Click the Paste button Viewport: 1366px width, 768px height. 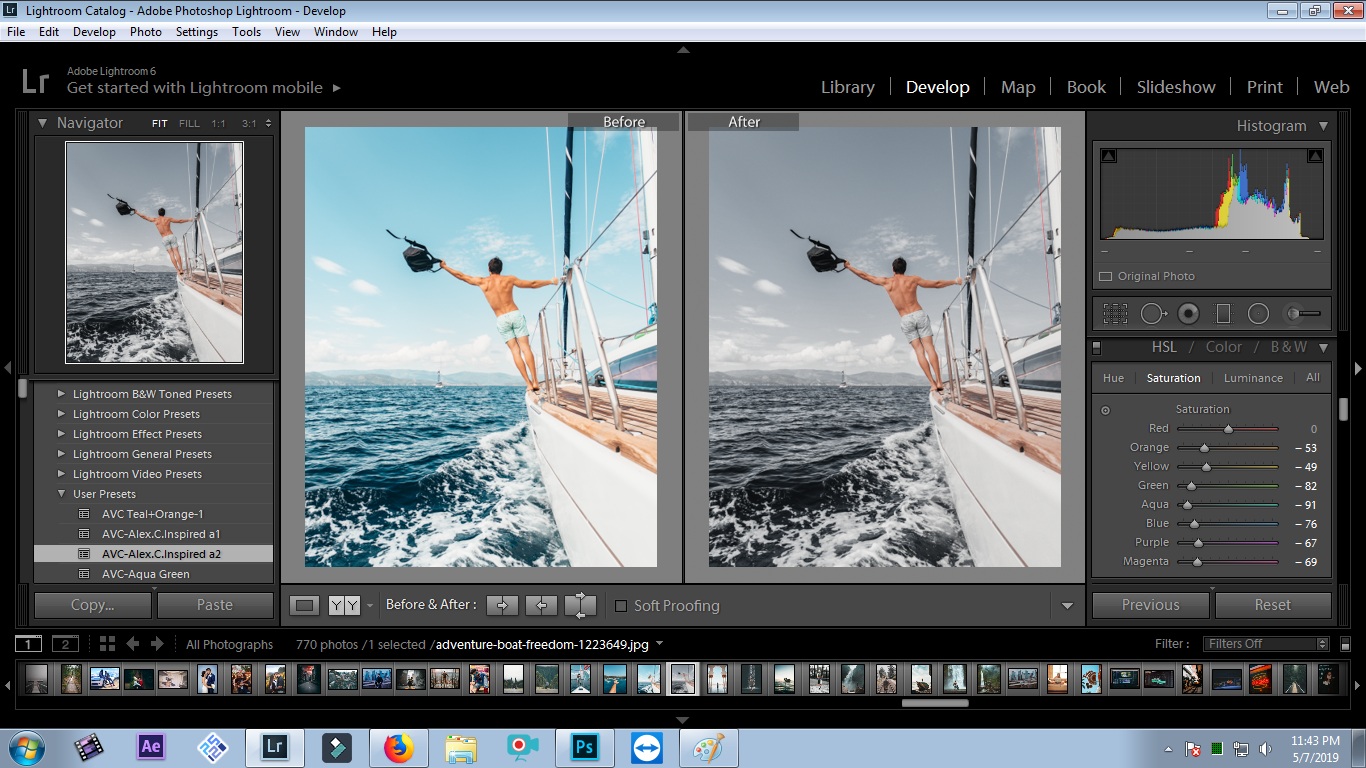click(215, 605)
